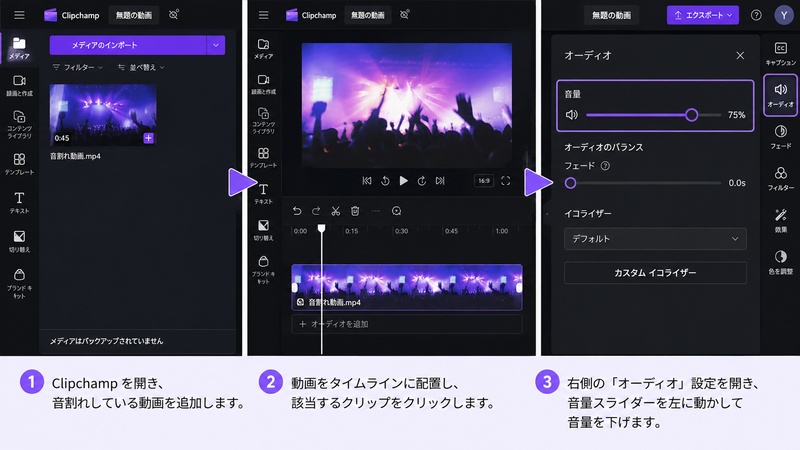
Task: Open user account avatar Y
Action: click(784, 15)
